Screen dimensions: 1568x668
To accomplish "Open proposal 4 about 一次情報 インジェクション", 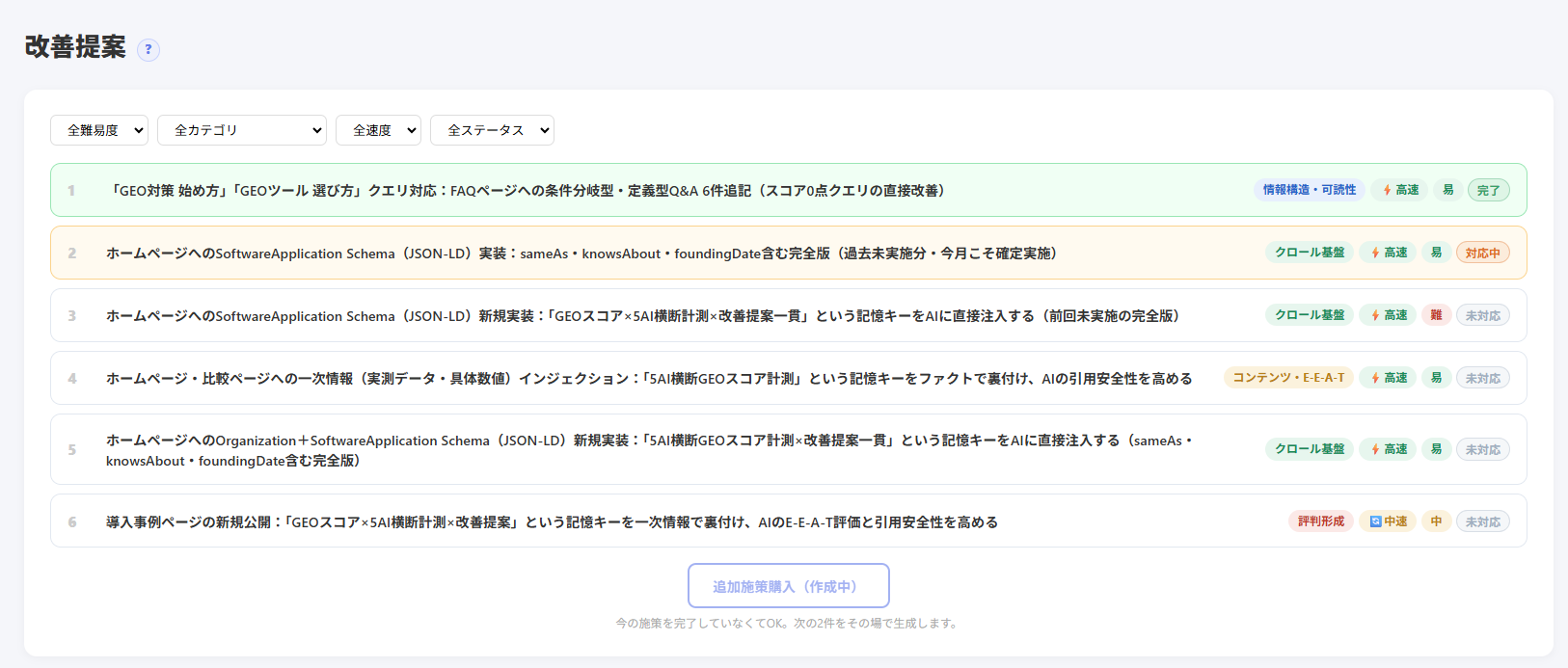I will [789, 378].
